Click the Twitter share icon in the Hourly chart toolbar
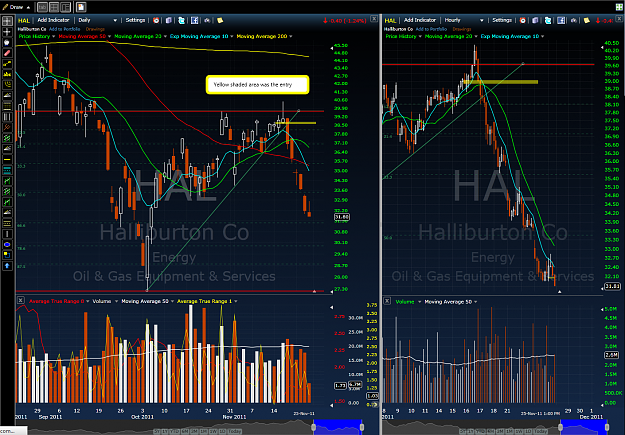Viewport: 625px width, 435px height. pyautogui.click(x=548, y=20)
